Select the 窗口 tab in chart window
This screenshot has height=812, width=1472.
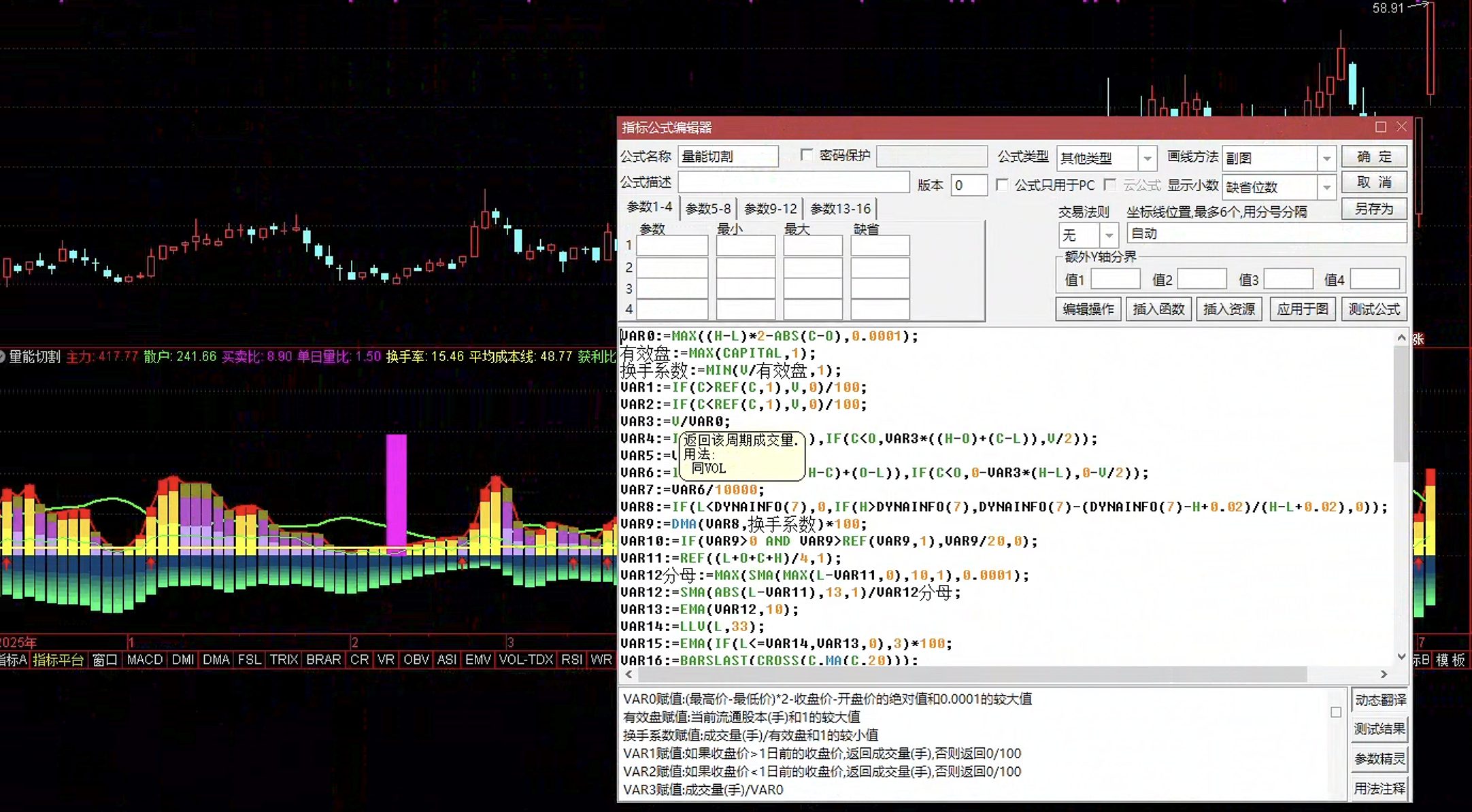(x=105, y=660)
